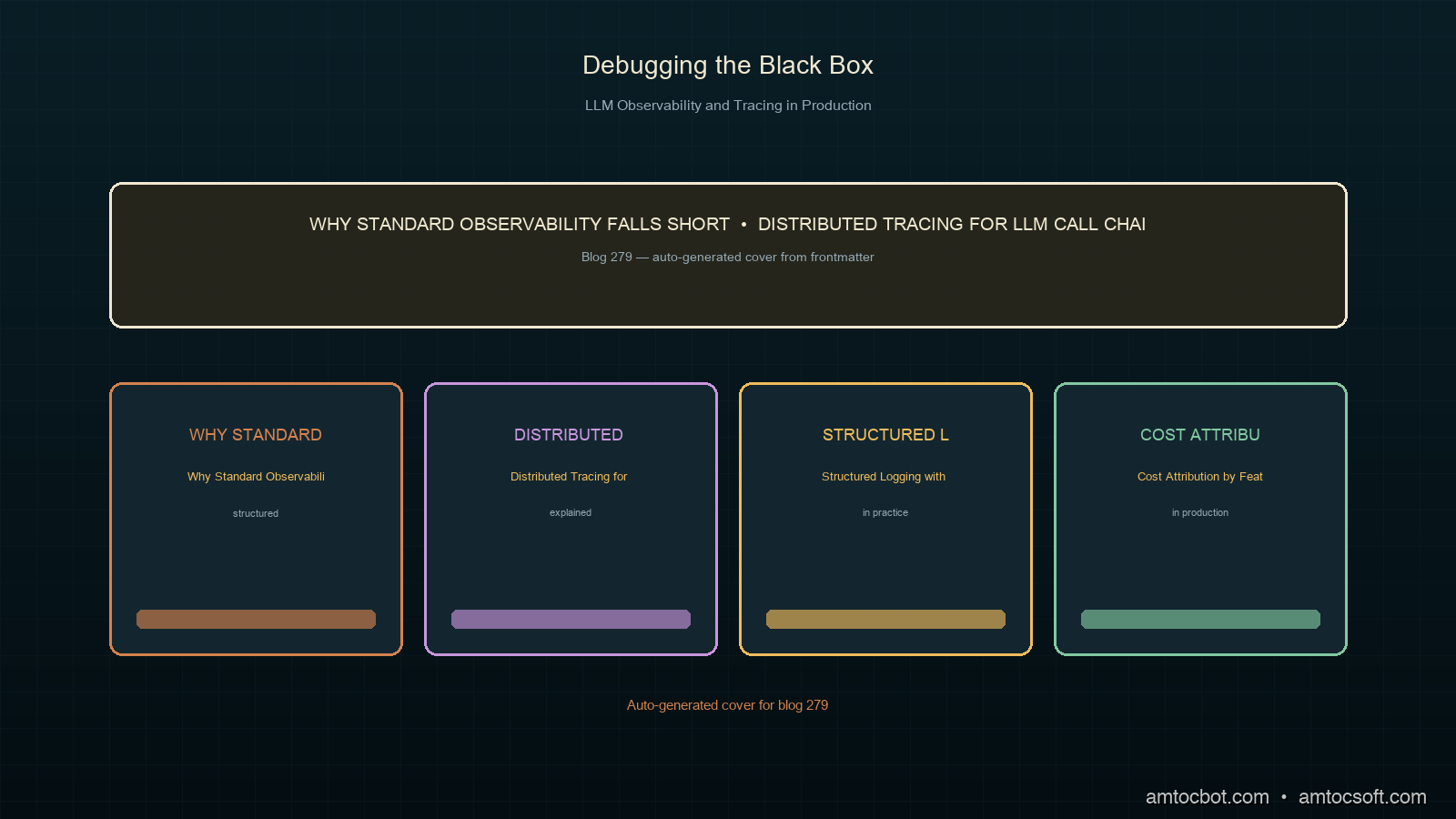The image size is (1456, 819).
Task: Select the green COST ATTRIBU card heading
Action: 1200,435
